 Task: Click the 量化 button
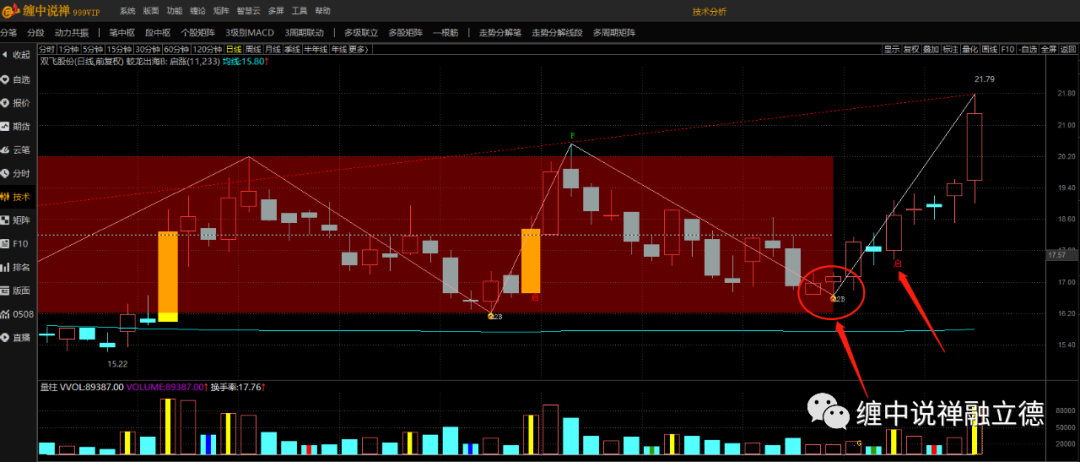coord(970,49)
